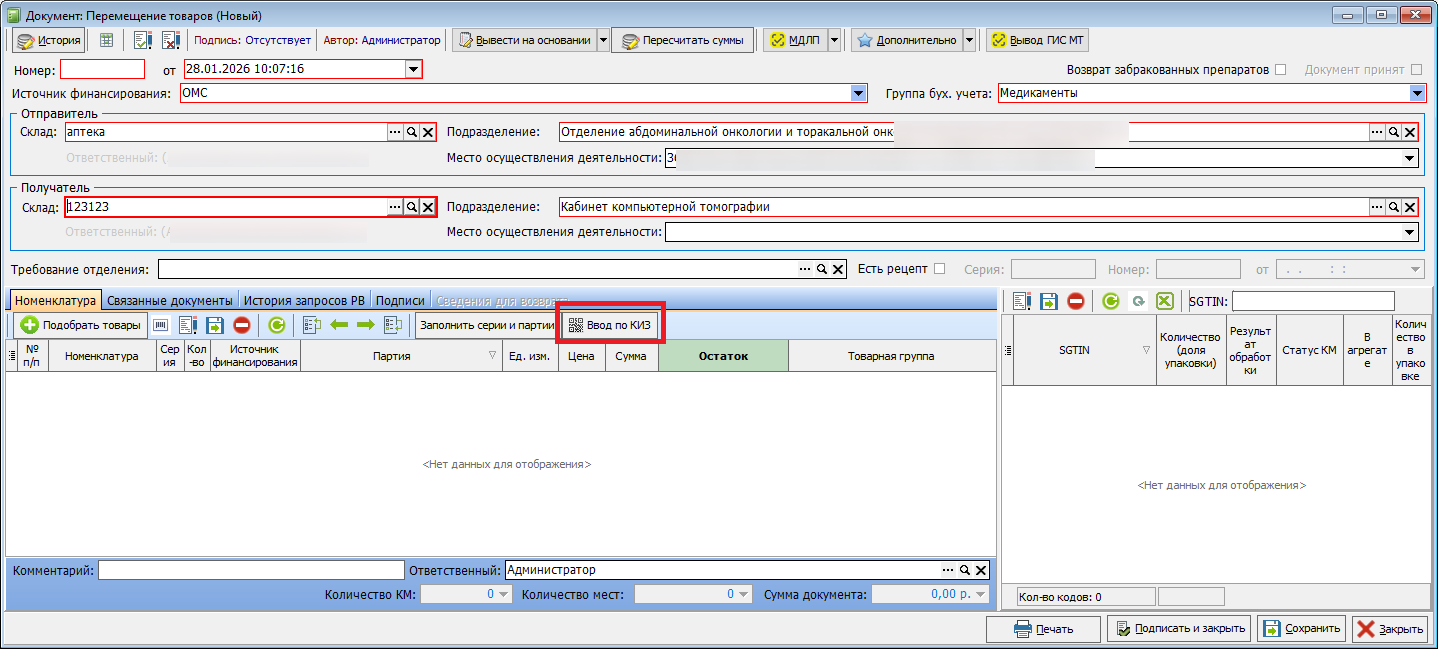This screenshot has width=1438, height=649.
Task: Open Источник финансирования dropdown
Action: 858,93
